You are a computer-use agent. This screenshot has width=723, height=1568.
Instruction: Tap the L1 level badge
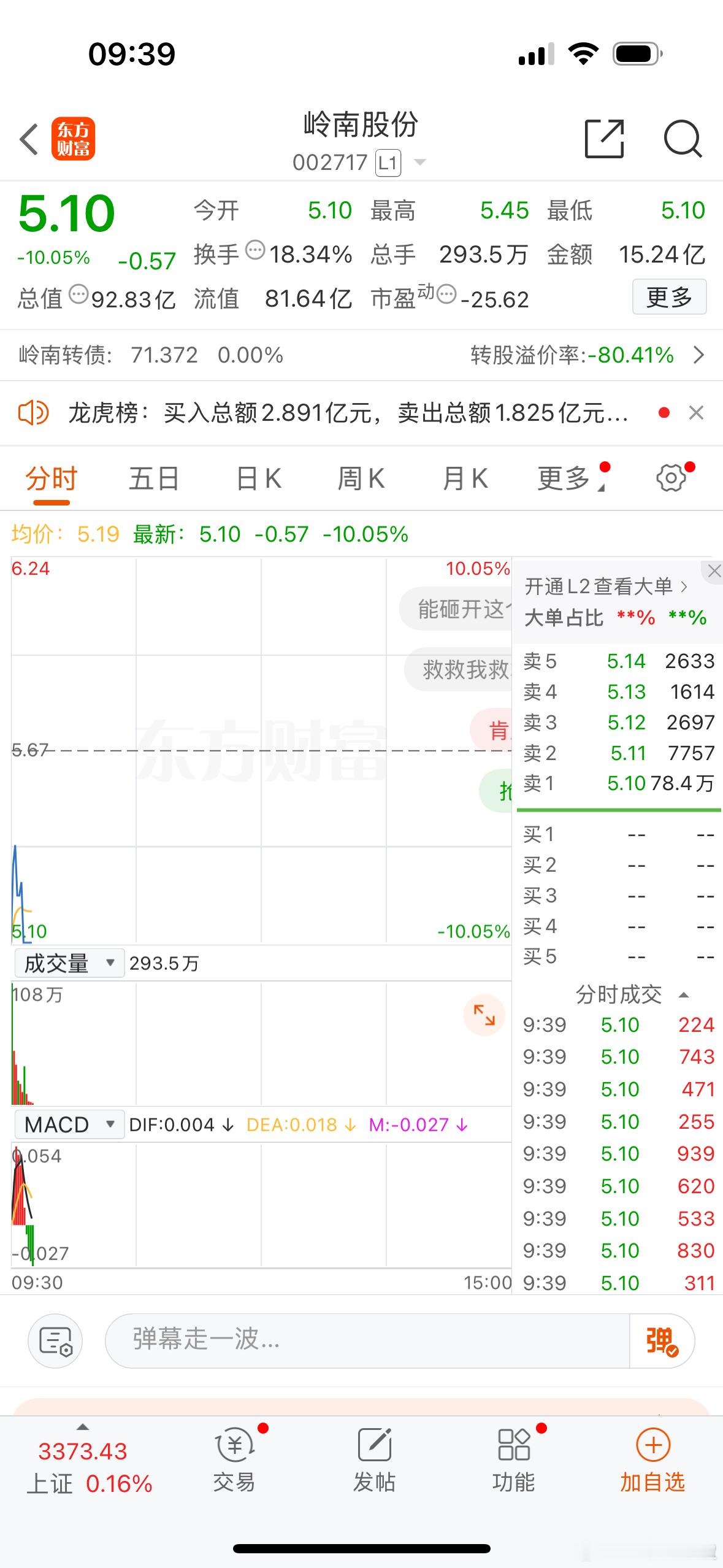click(x=388, y=163)
